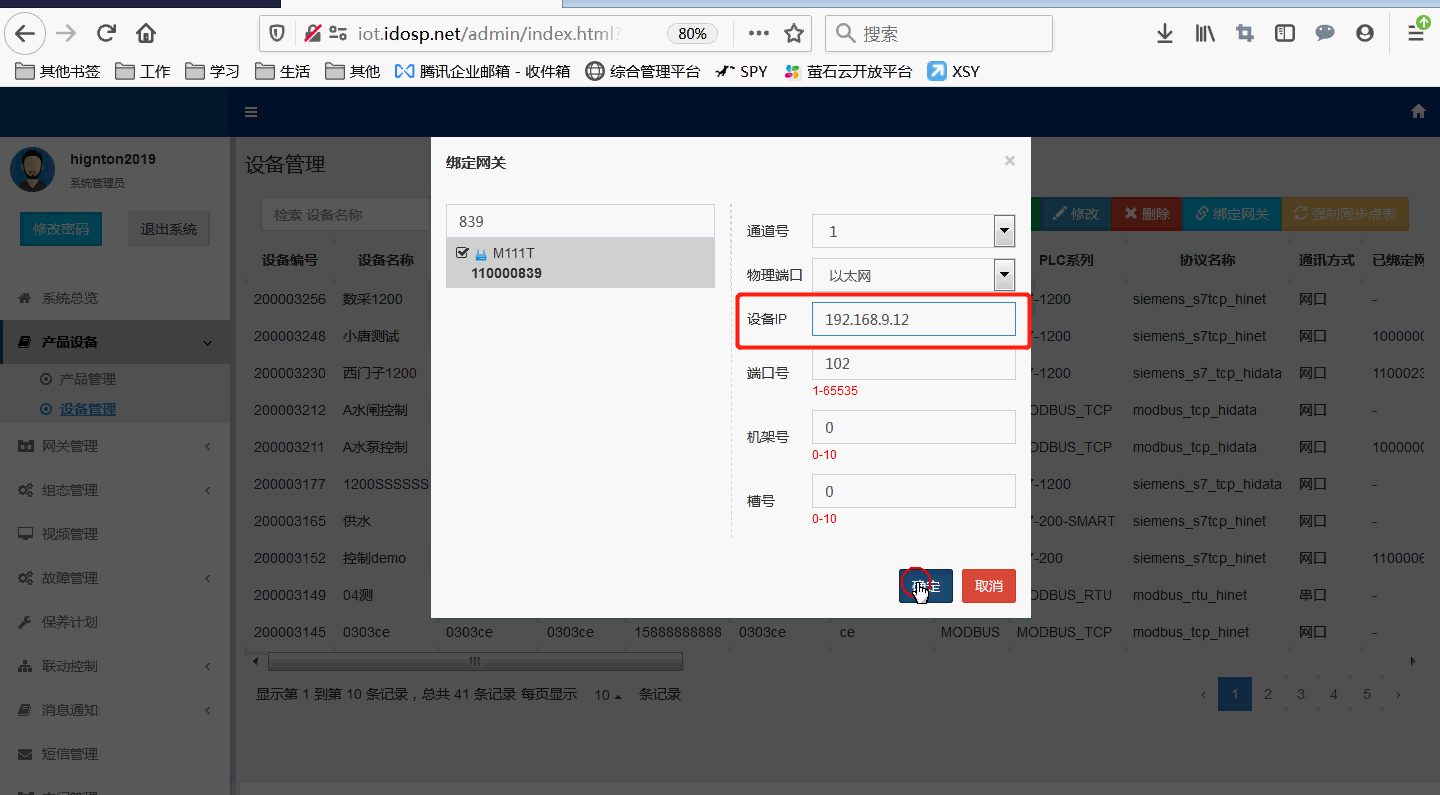Go to results page 3
The width and height of the screenshot is (1440, 795).
[1300, 693]
